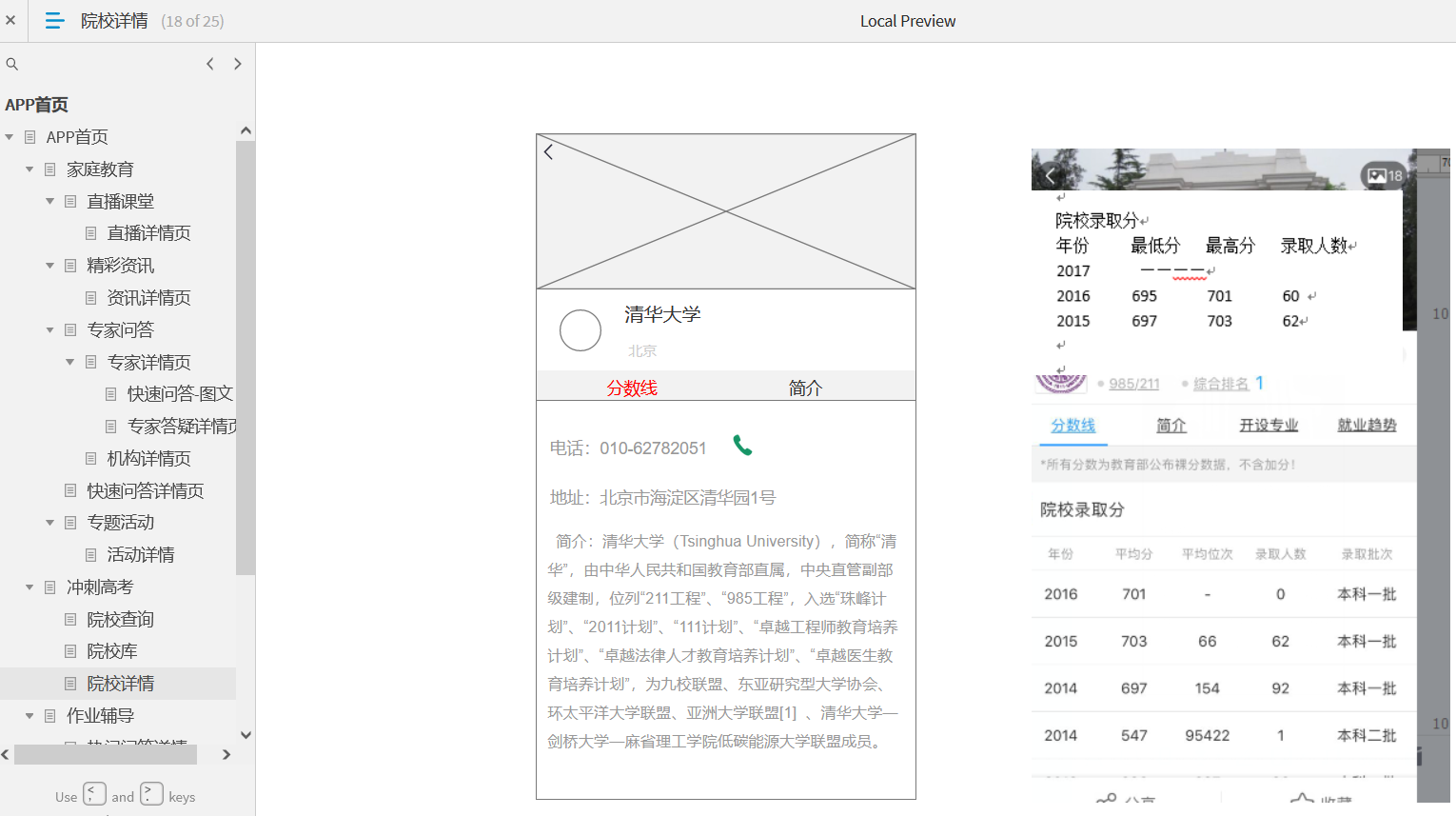The width and height of the screenshot is (1456, 816).
Task: Click the 平均分 column header
Action: 1133,554
